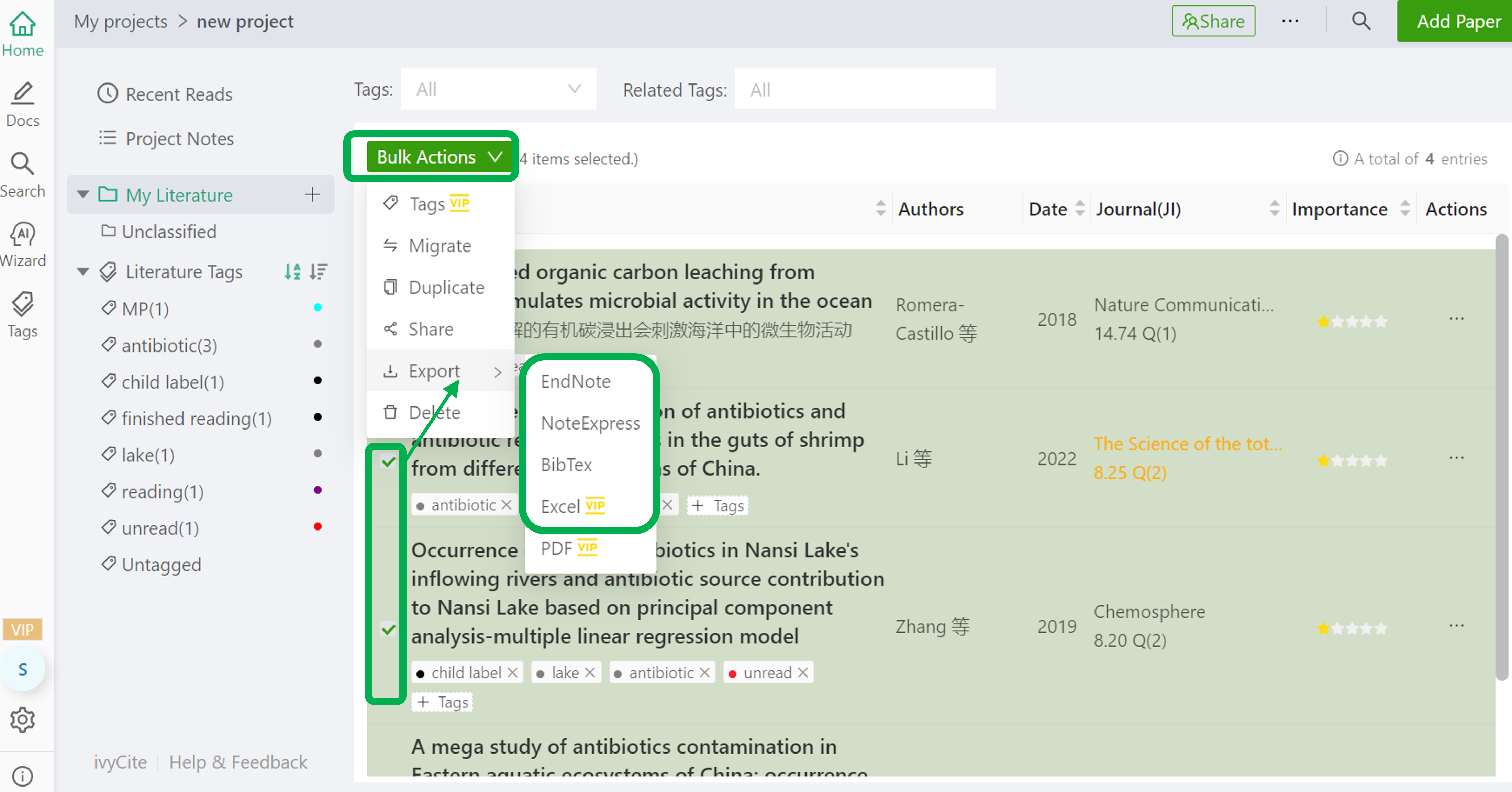Open actions menu for Li 2022 row
The width and height of the screenshot is (1512, 792).
[x=1456, y=458]
